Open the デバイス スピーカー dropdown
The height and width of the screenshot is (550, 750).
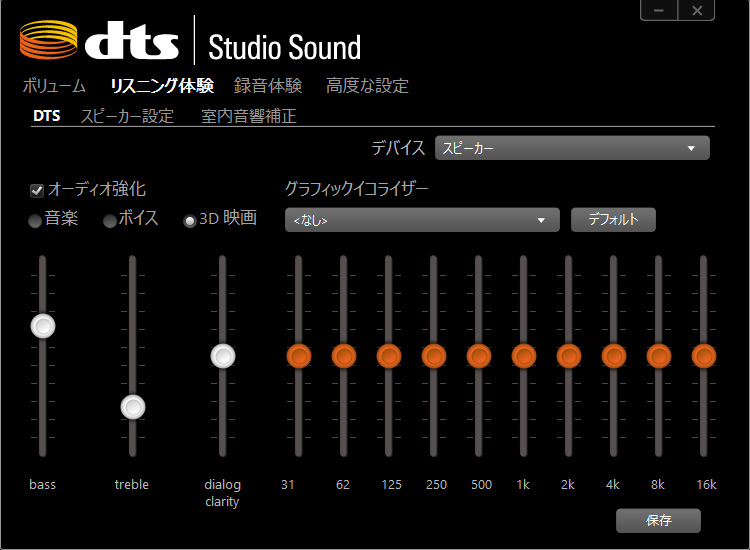[x=572, y=148]
